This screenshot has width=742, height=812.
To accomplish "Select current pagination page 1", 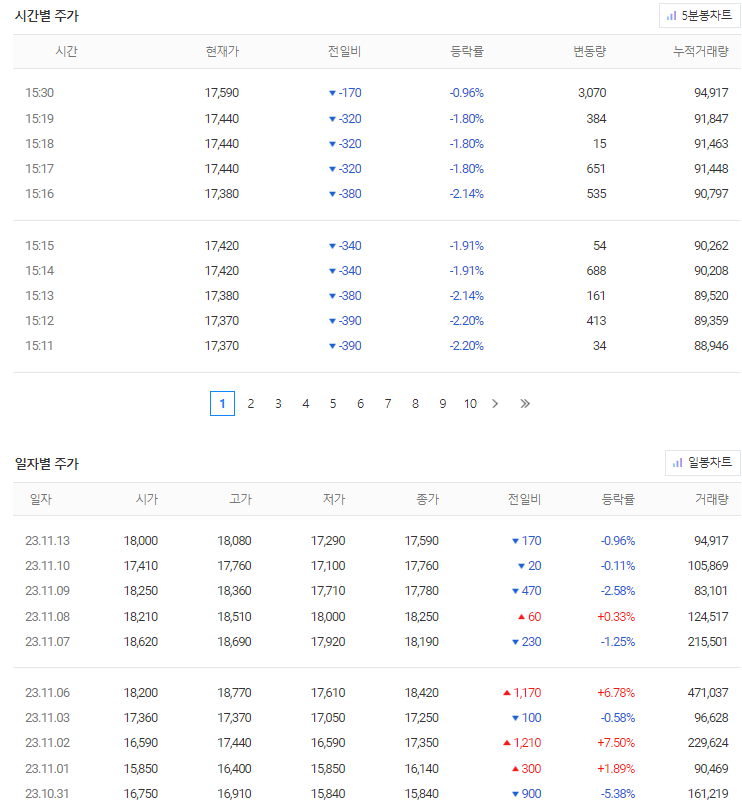I will pyautogui.click(x=222, y=403).
